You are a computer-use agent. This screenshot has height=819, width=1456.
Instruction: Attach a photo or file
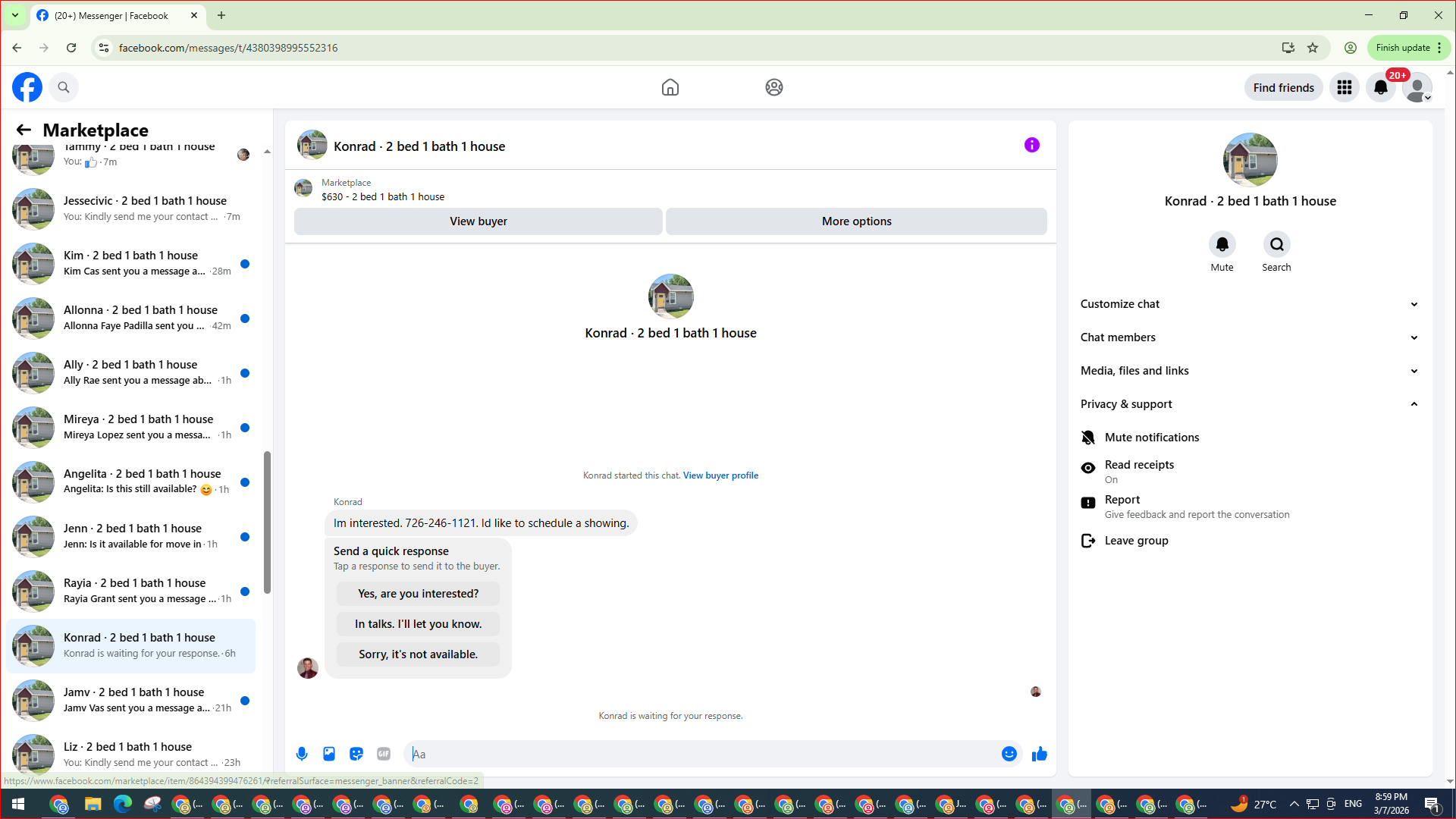coord(329,754)
